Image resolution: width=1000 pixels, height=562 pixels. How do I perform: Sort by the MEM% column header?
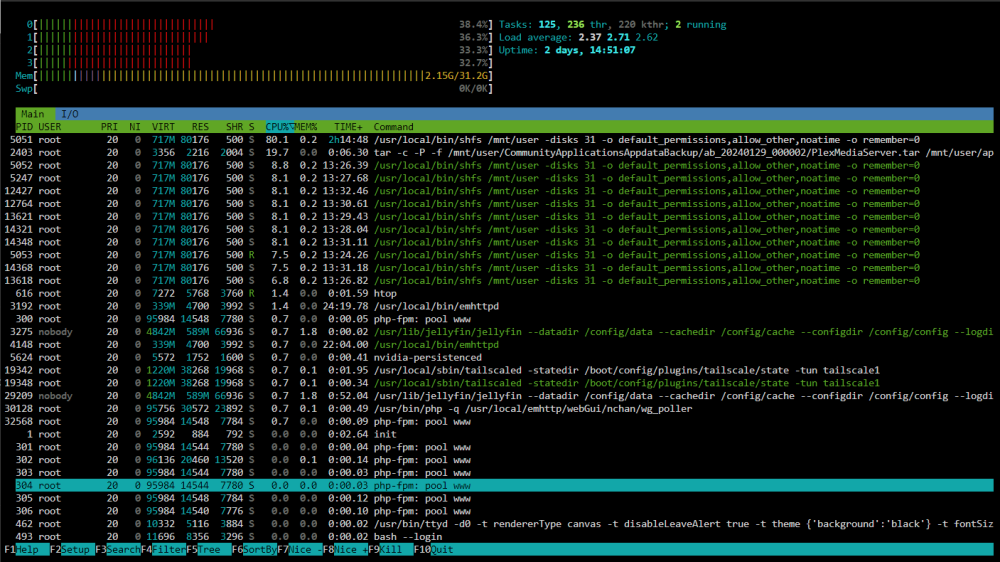[x=306, y=126]
